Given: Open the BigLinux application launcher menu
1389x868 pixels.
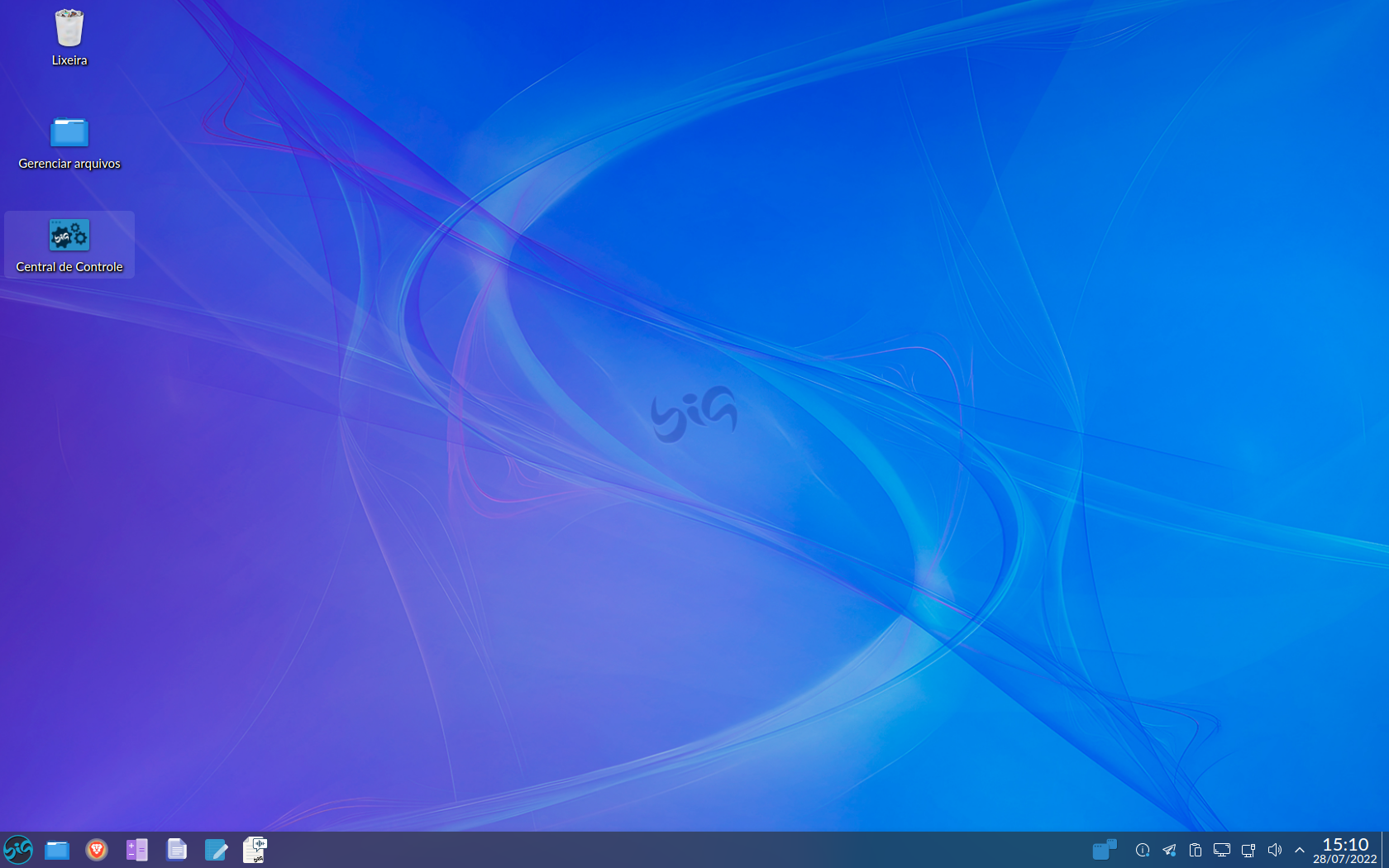Looking at the screenshot, I should pyautogui.click(x=18, y=850).
